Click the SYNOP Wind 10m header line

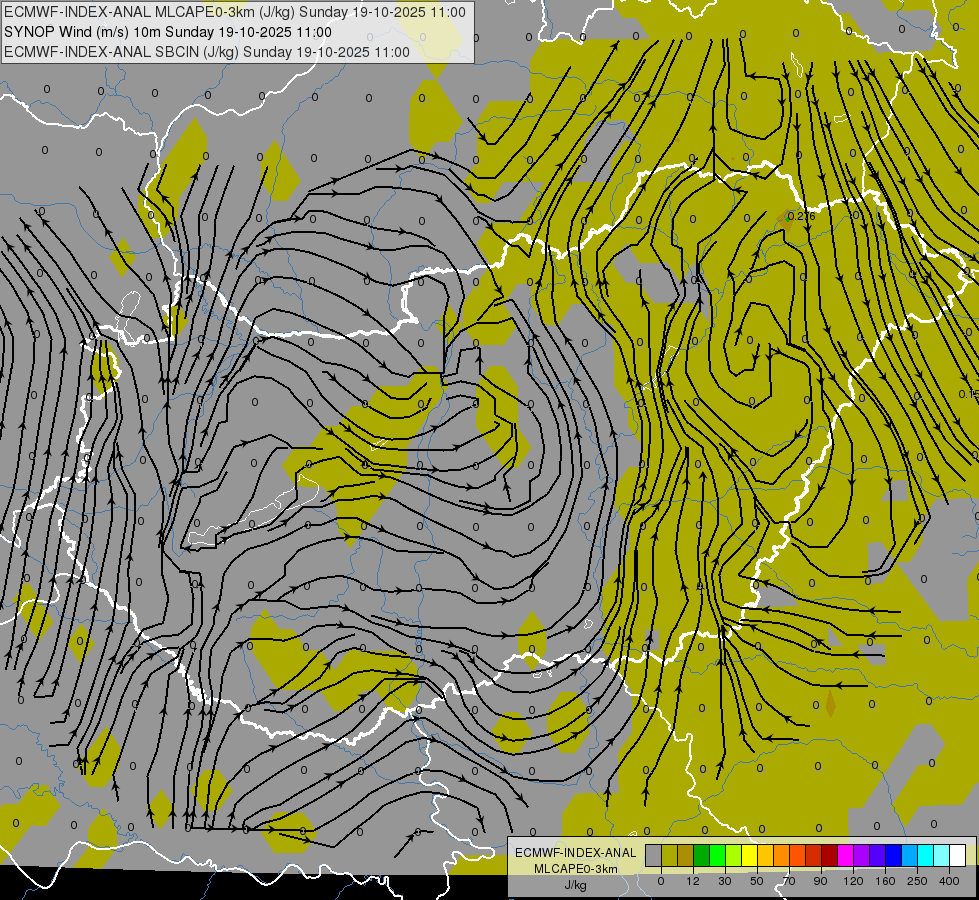pos(167,32)
